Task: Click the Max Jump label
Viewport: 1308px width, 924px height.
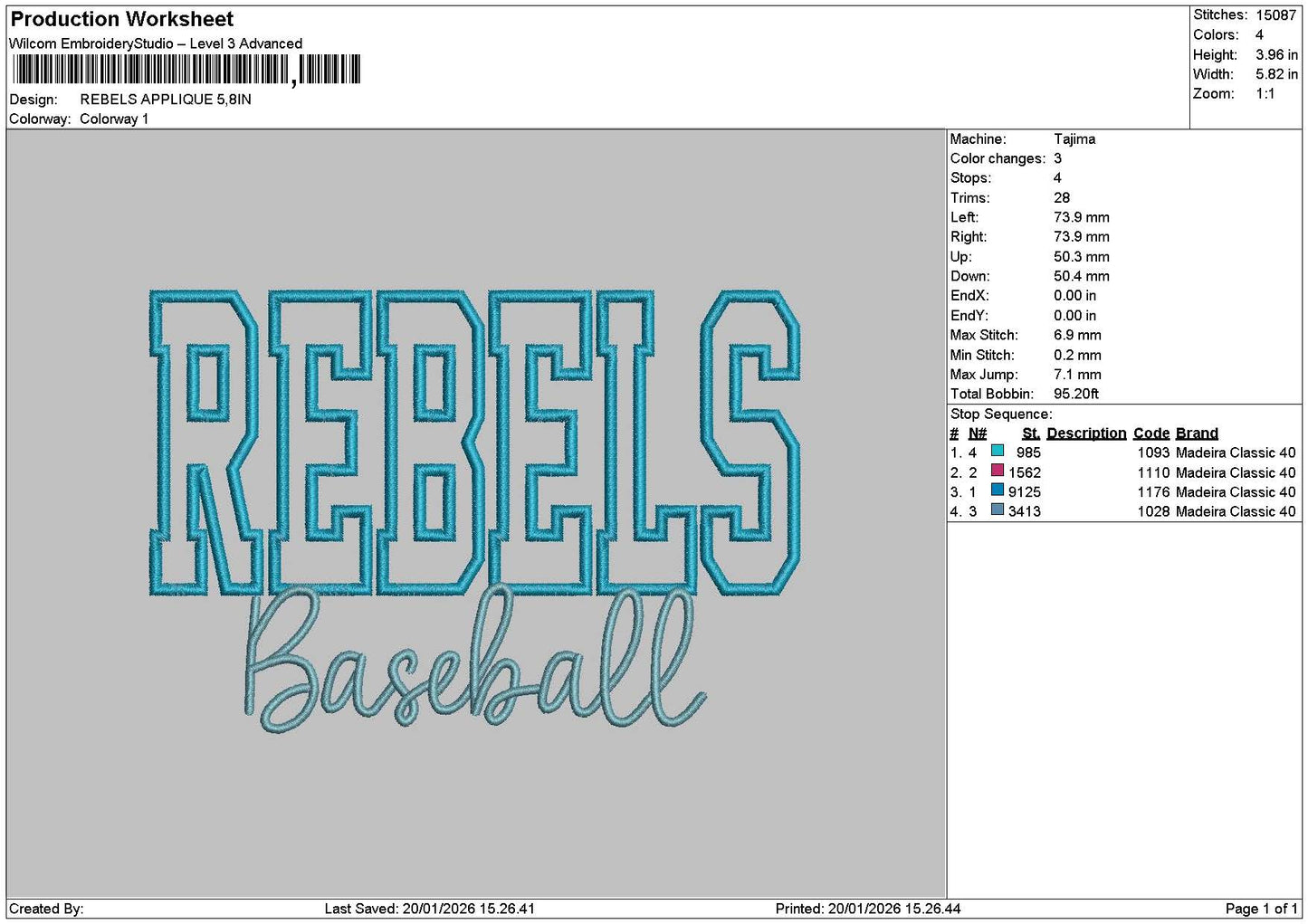Action: click(984, 375)
